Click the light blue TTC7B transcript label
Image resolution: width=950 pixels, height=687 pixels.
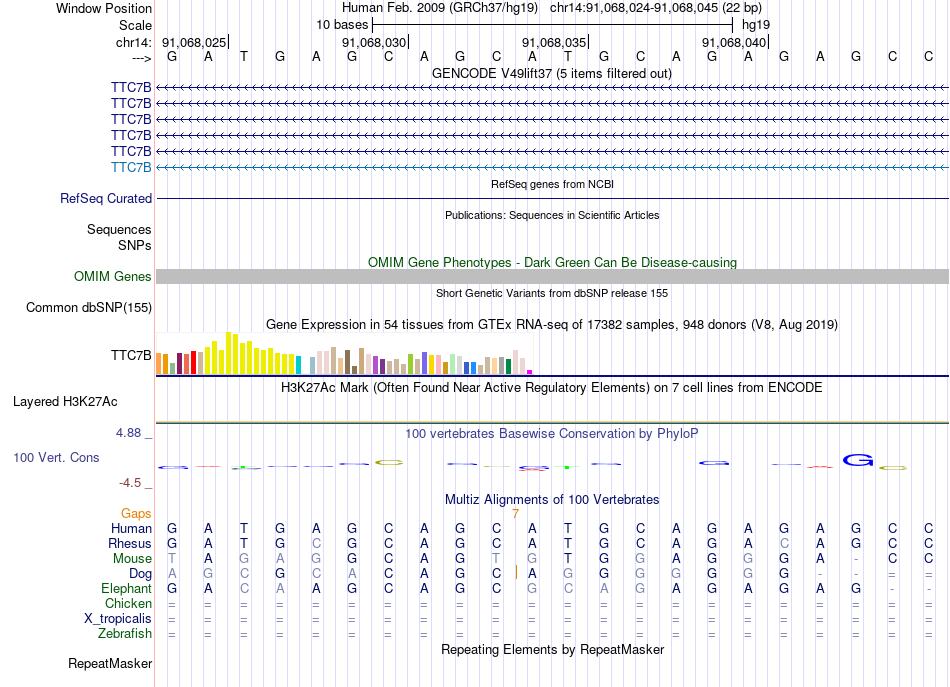(x=131, y=167)
